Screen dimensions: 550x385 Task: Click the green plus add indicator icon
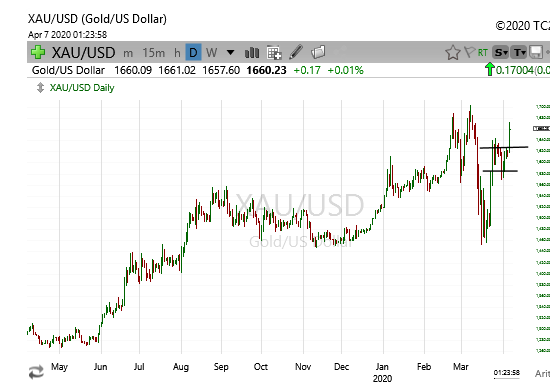click(x=38, y=52)
